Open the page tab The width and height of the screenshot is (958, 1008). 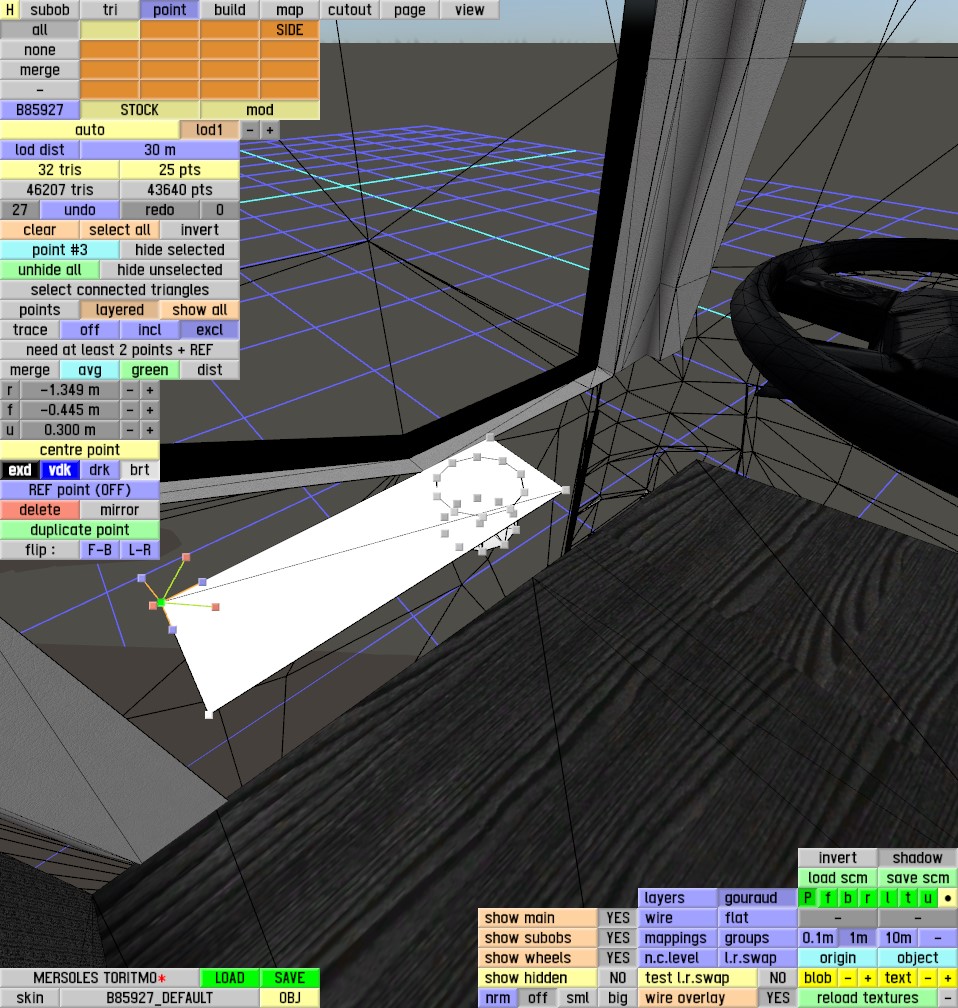410,10
